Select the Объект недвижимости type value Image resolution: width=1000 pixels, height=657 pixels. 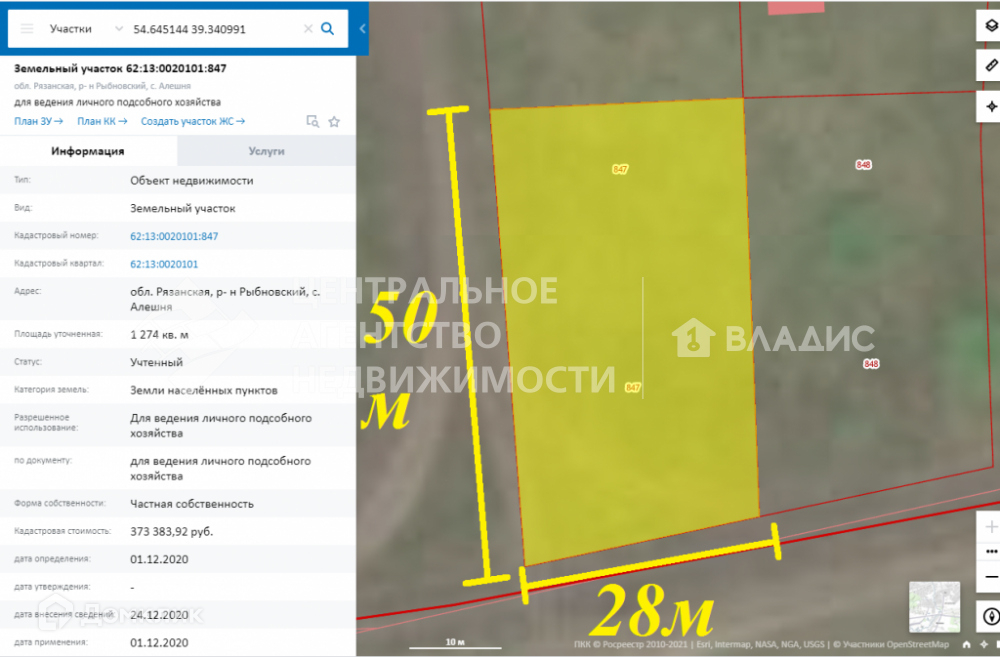click(192, 181)
